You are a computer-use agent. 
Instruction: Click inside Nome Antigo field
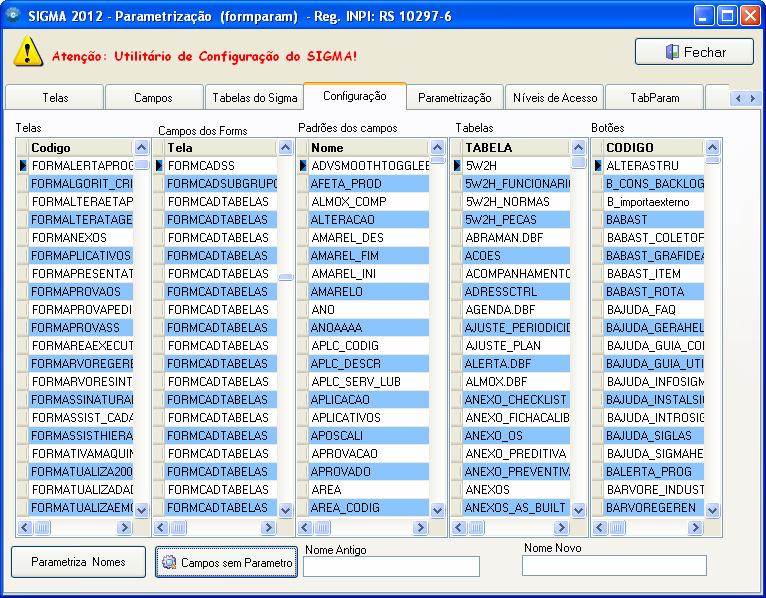391,566
